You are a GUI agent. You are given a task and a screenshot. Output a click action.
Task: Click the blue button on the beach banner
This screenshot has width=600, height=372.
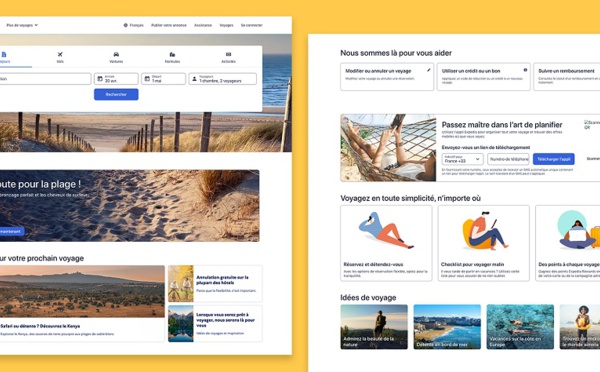pyautogui.click(x=11, y=232)
